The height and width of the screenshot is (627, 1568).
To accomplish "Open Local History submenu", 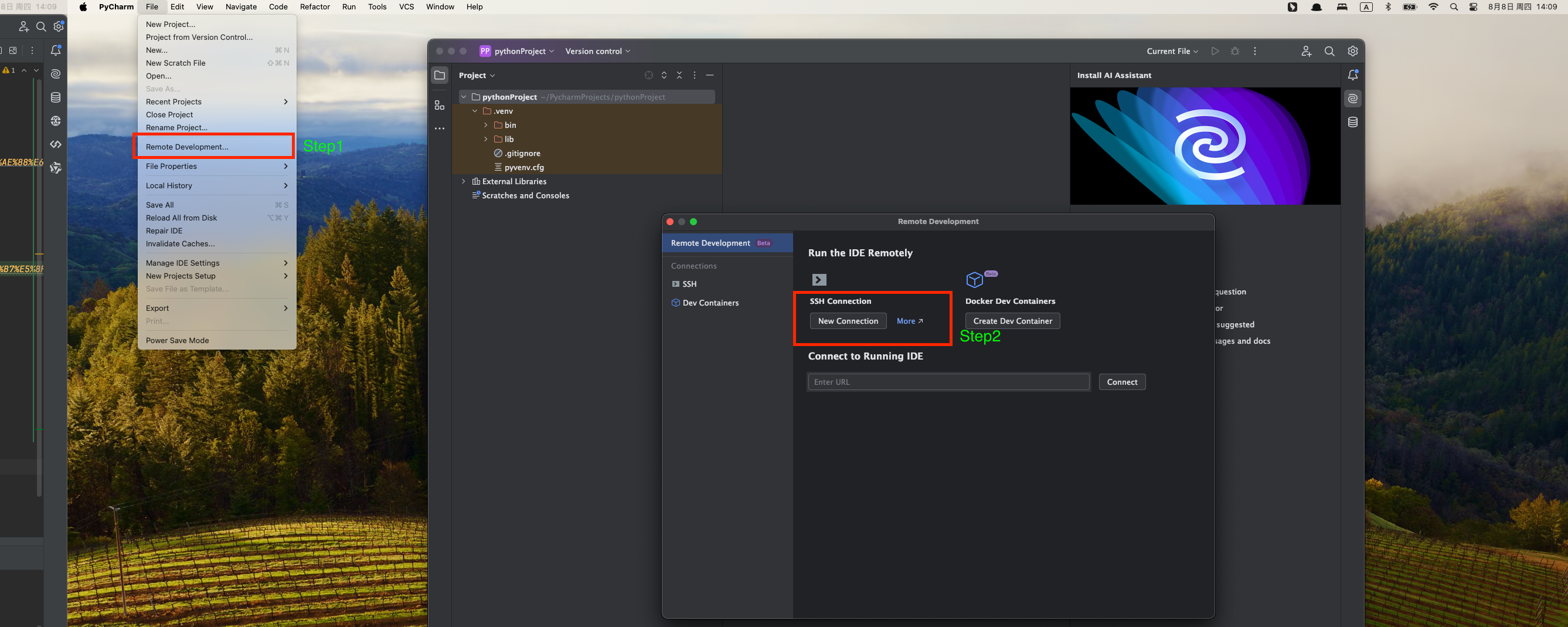I will 217,185.
